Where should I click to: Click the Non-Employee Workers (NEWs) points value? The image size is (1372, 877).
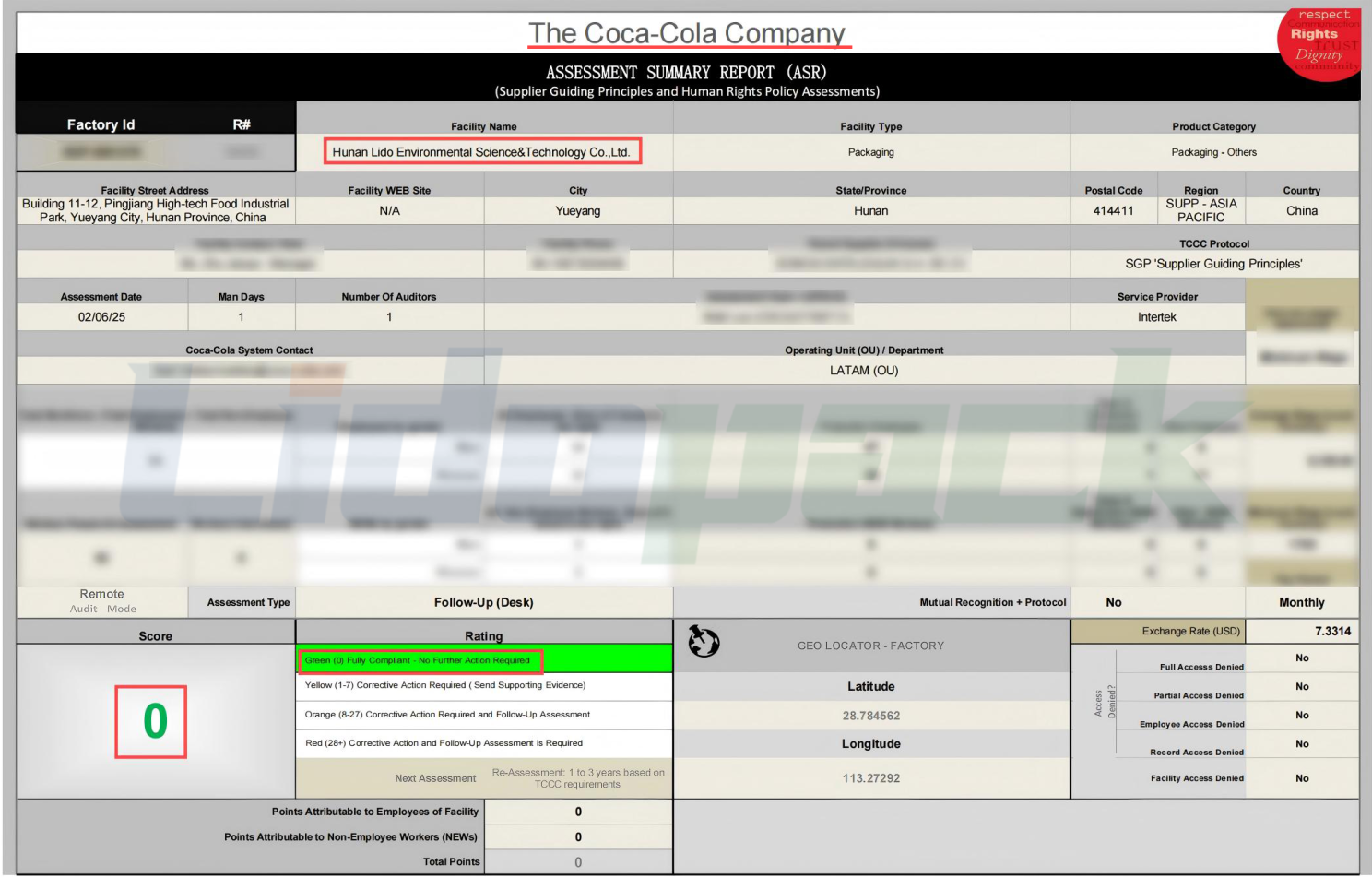coord(578,837)
